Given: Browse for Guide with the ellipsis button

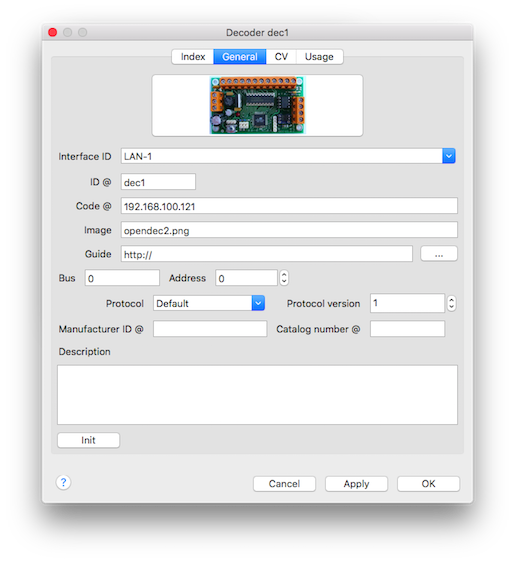Looking at the screenshot, I should (x=439, y=254).
